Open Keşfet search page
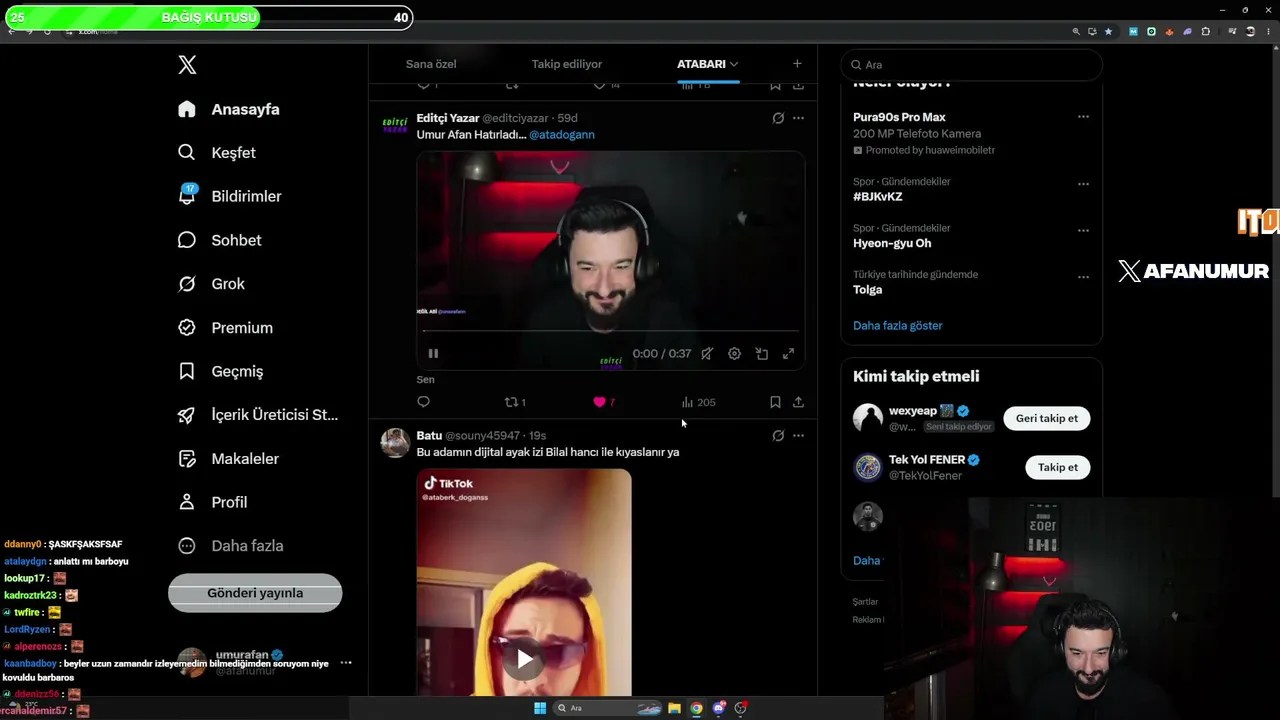The image size is (1280, 720). click(217, 153)
